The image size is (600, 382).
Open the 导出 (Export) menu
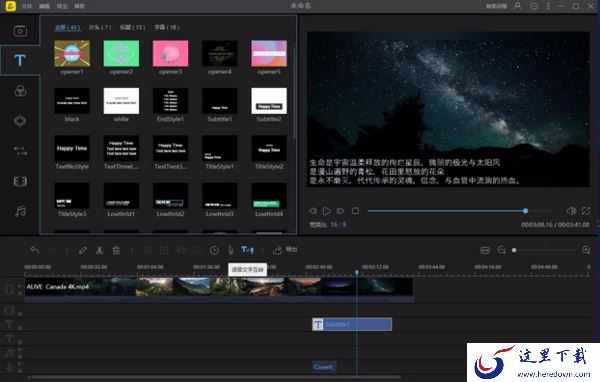pyautogui.click(x=62, y=6)
